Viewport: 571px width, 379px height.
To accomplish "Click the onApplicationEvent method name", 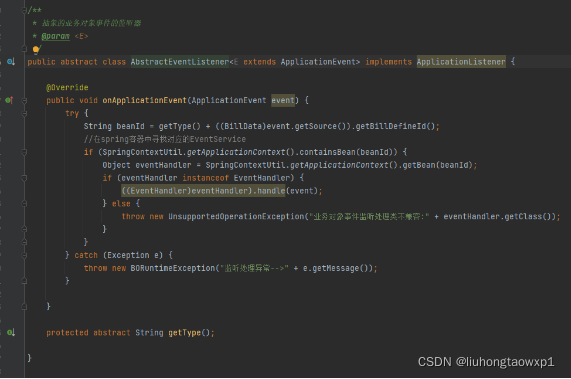I will (145, 100).
